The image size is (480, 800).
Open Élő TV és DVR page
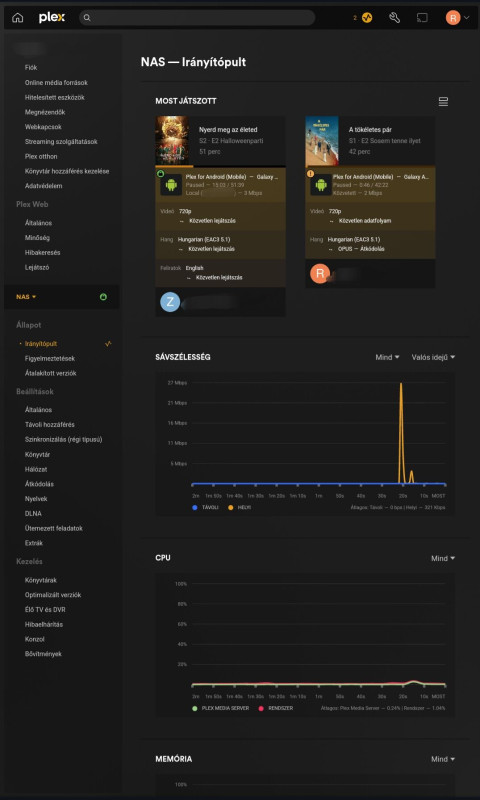(x=45, y=610)
